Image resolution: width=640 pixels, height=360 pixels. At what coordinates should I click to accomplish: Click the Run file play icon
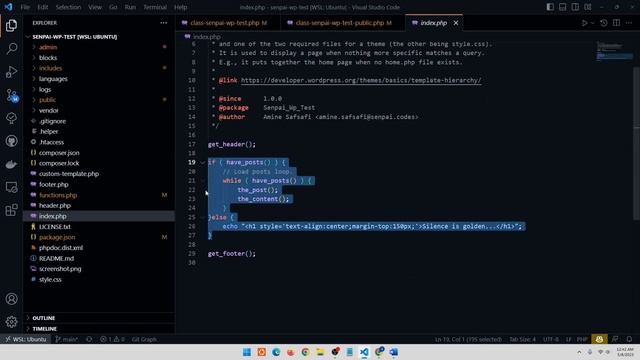(584, 23)
